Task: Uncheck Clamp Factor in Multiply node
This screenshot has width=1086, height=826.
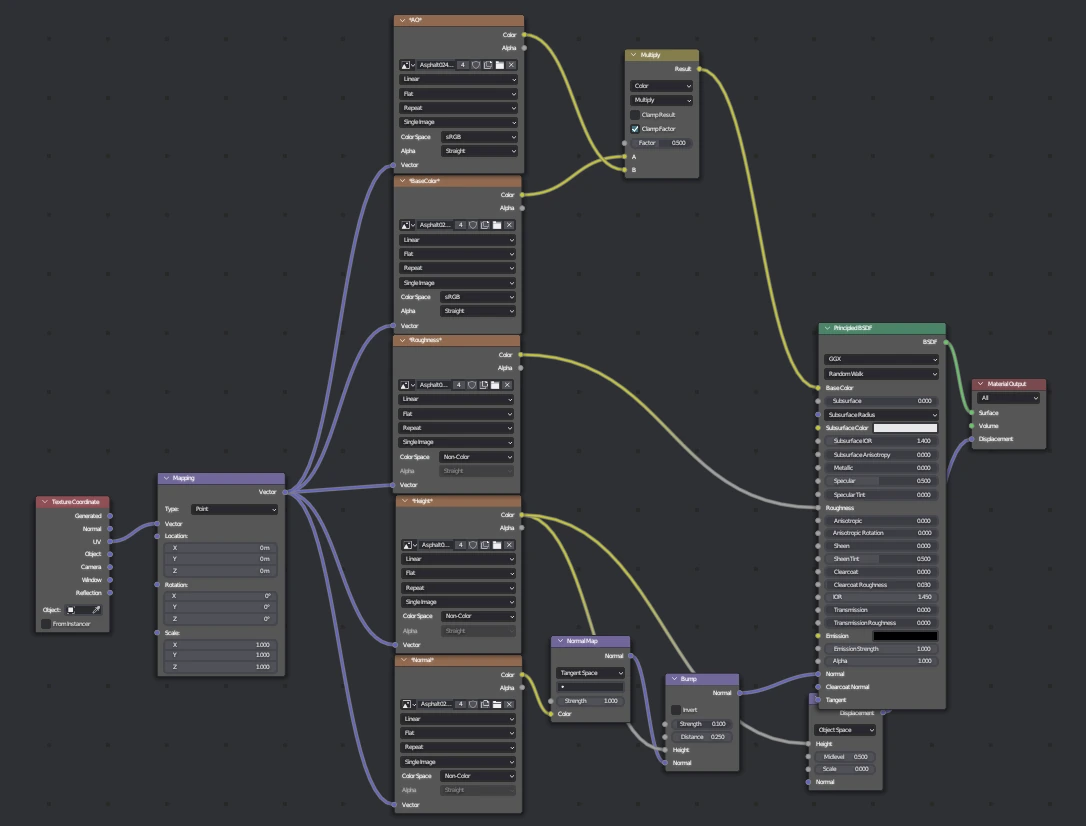Action: (635, 129)
